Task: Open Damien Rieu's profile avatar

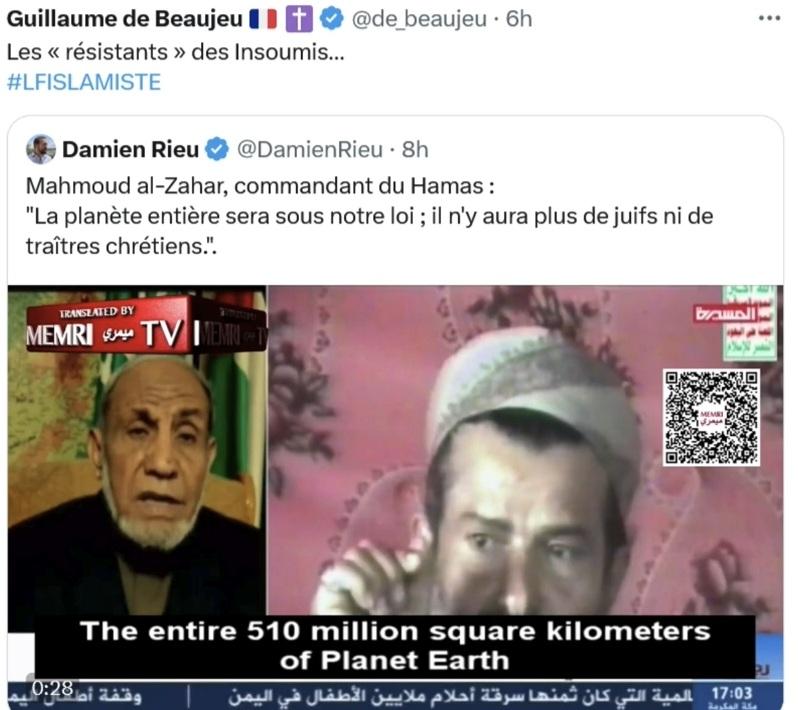Action: [x=41, y=150]
